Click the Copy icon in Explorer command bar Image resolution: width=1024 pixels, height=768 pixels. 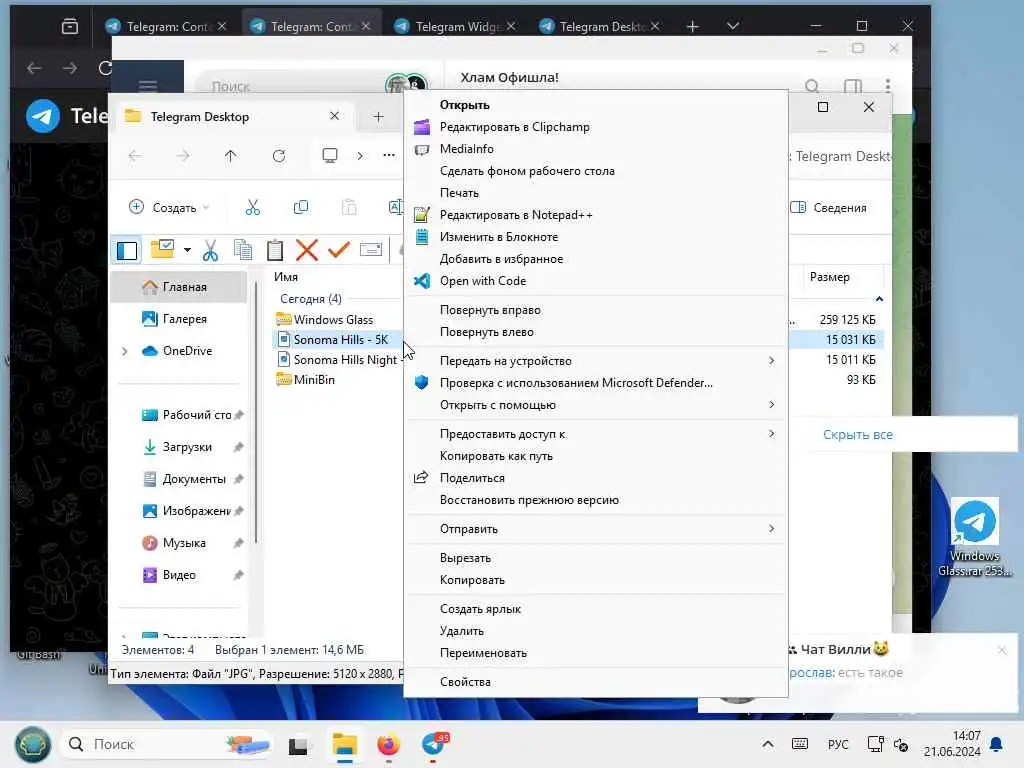[301, 208]
